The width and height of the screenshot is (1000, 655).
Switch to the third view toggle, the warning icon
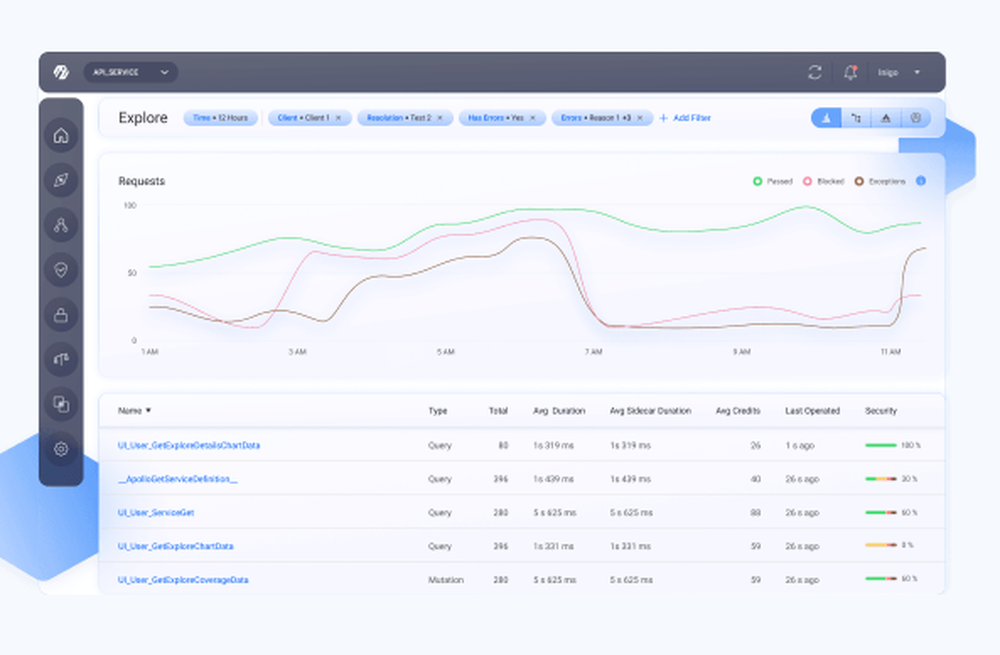coord(886,118)
